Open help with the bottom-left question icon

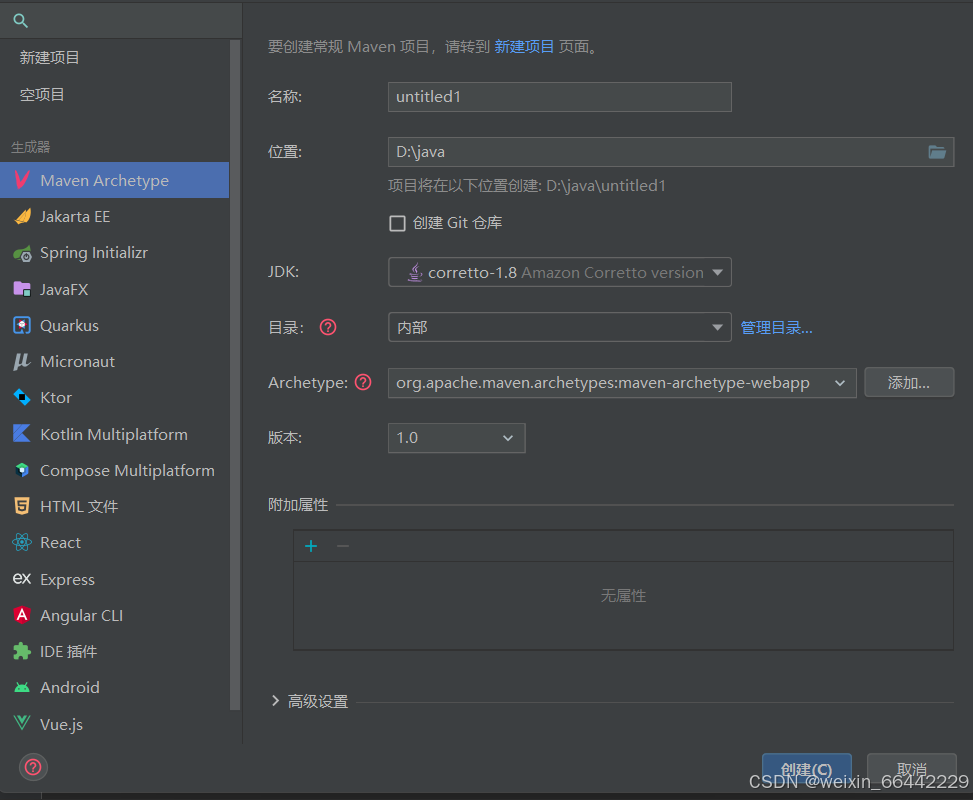[x=33, y=768]
